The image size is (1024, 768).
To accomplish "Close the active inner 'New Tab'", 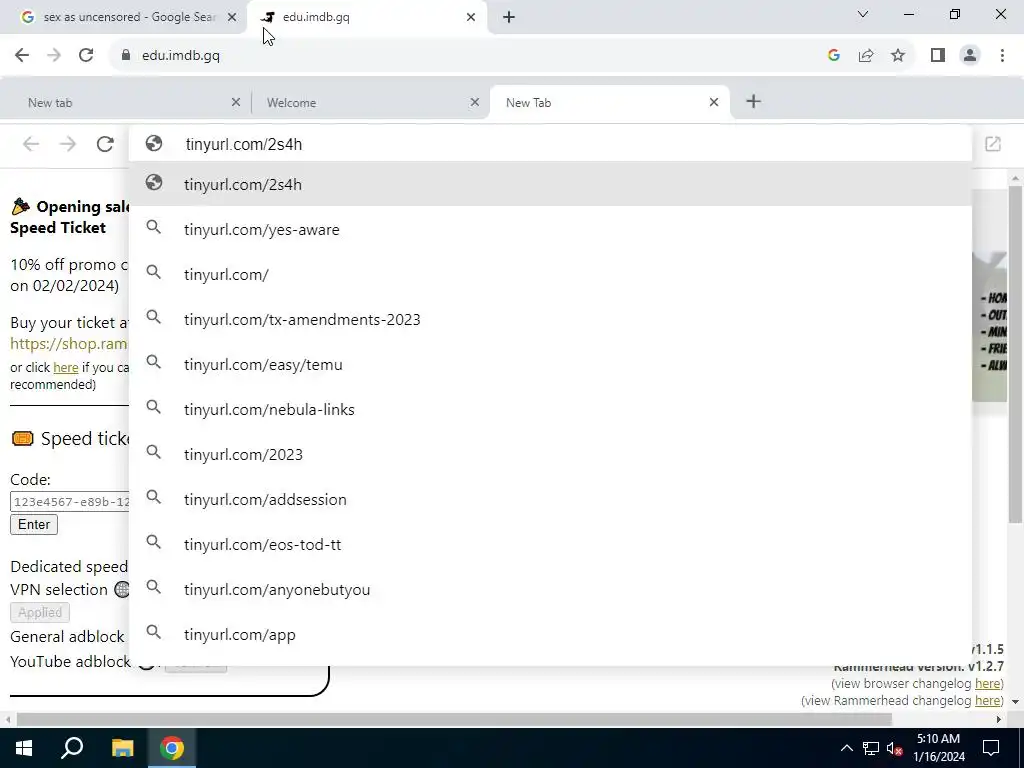I will click(714, 103).
